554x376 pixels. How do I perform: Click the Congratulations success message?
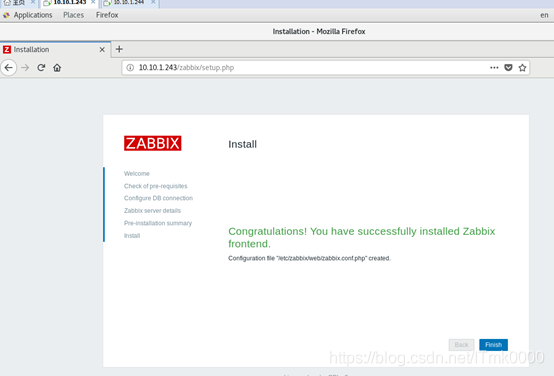coord(361,237)
